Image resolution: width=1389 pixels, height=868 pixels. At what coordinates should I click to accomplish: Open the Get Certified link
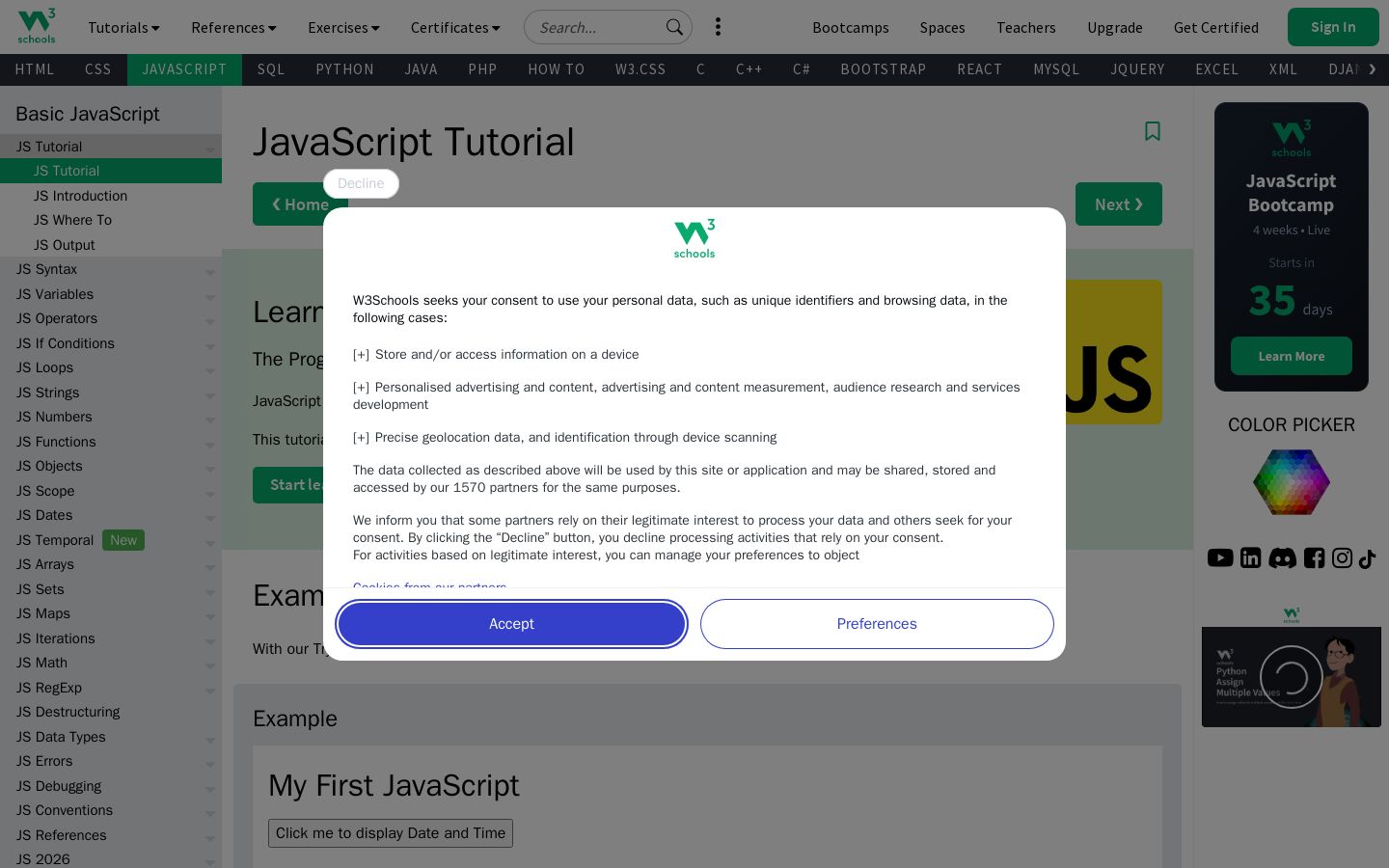[x=1216, y=27]
